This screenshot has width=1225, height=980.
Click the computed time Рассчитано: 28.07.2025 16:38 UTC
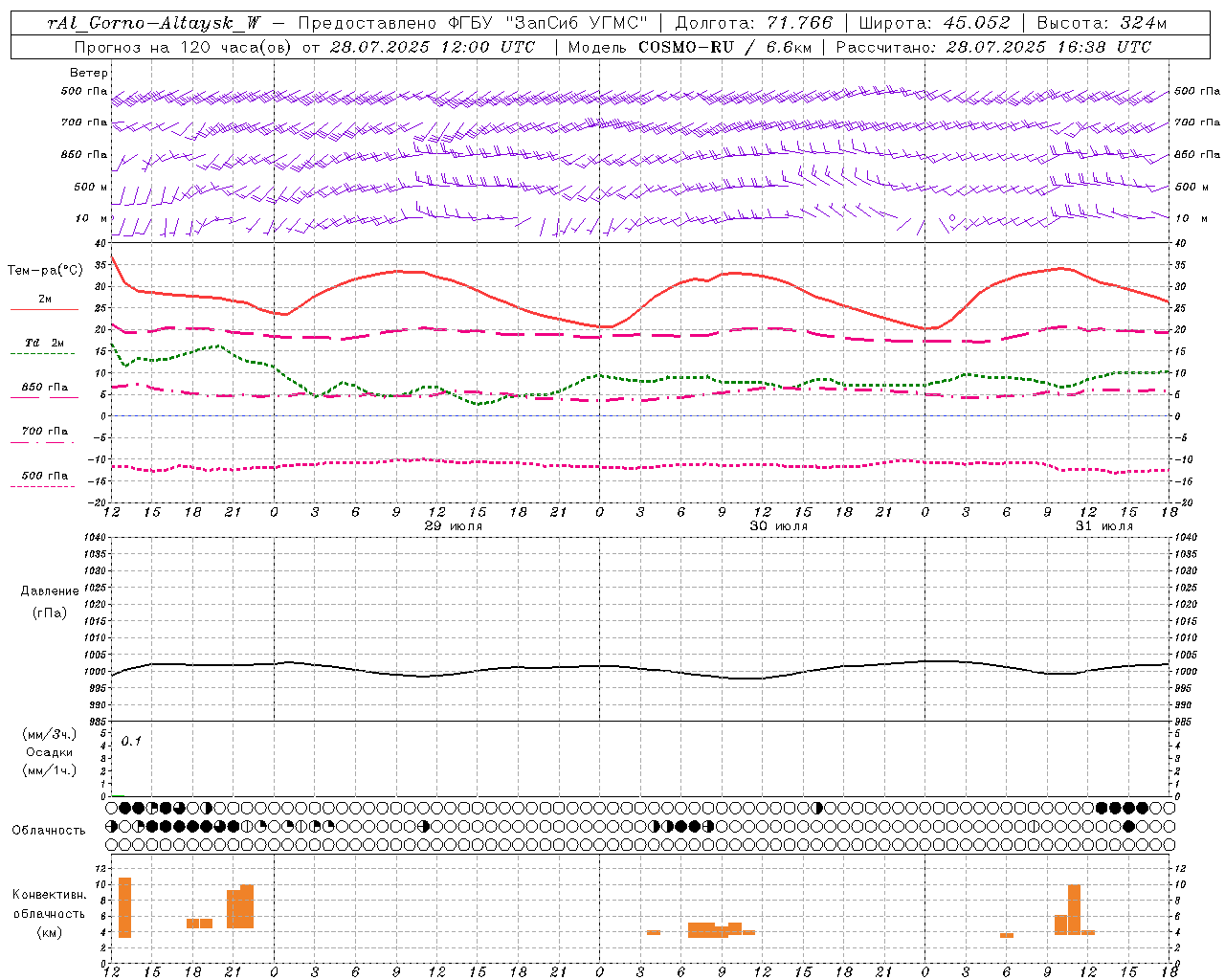coord(993,47)
